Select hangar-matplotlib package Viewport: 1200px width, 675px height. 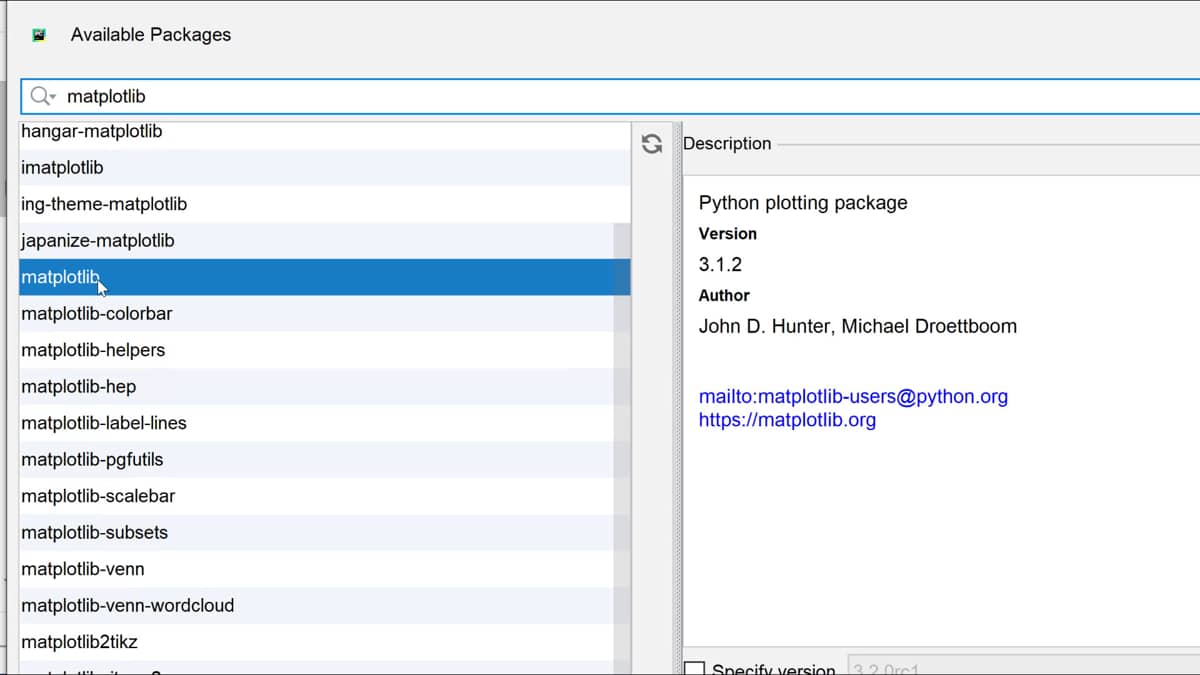coord(325,132)
